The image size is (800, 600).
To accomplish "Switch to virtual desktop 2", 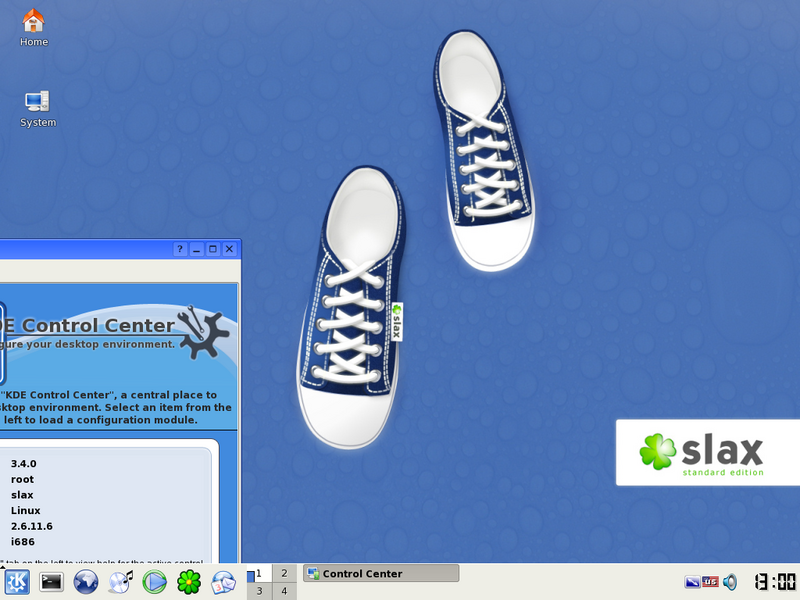I will [284, 573].
